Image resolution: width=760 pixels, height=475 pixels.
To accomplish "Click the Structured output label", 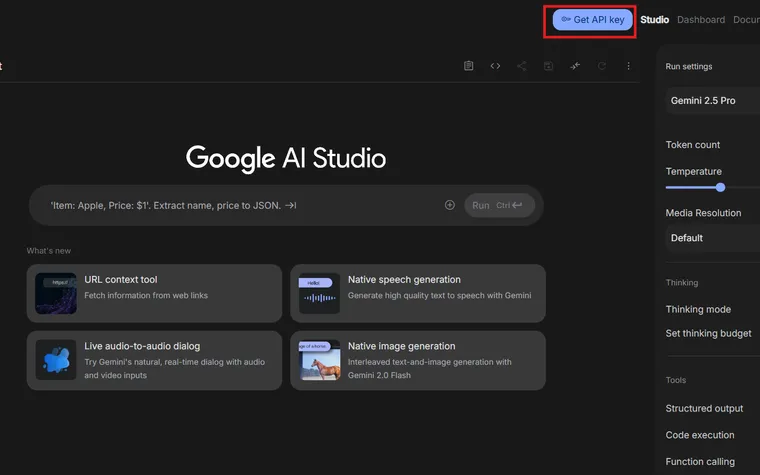I will click(704, 409).
